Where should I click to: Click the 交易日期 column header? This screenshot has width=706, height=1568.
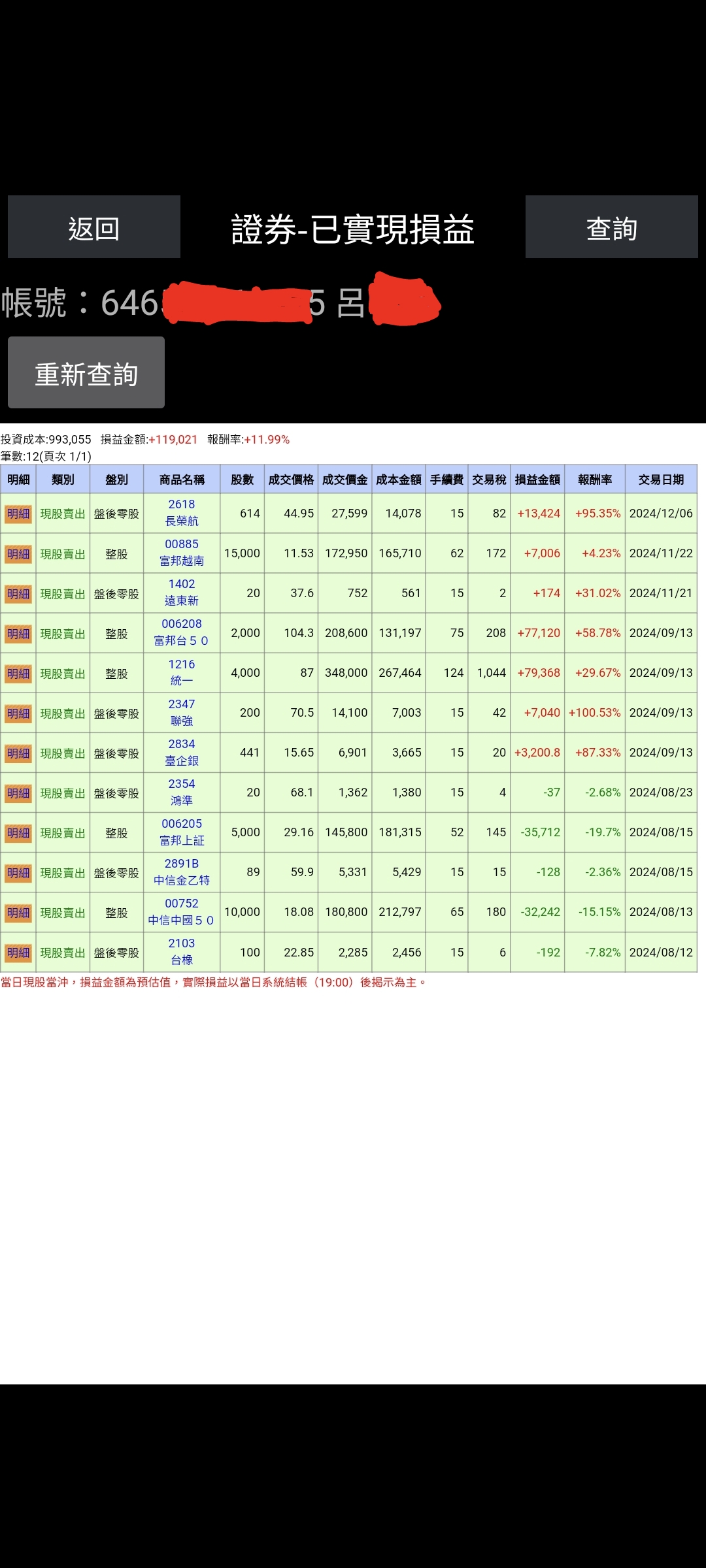coord(661,480)
